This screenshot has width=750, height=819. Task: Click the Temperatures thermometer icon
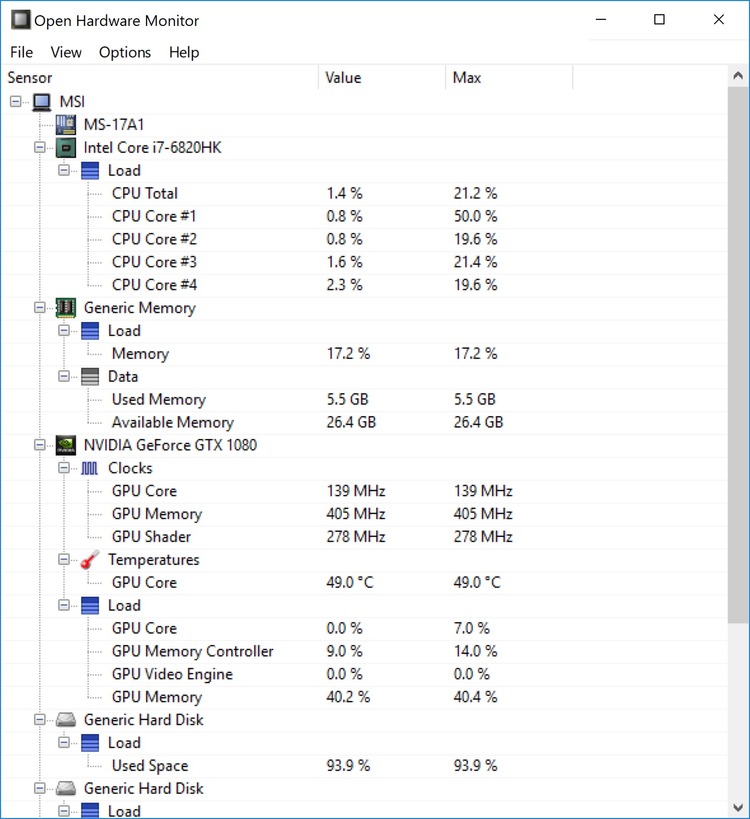click(x=90, y=559)
